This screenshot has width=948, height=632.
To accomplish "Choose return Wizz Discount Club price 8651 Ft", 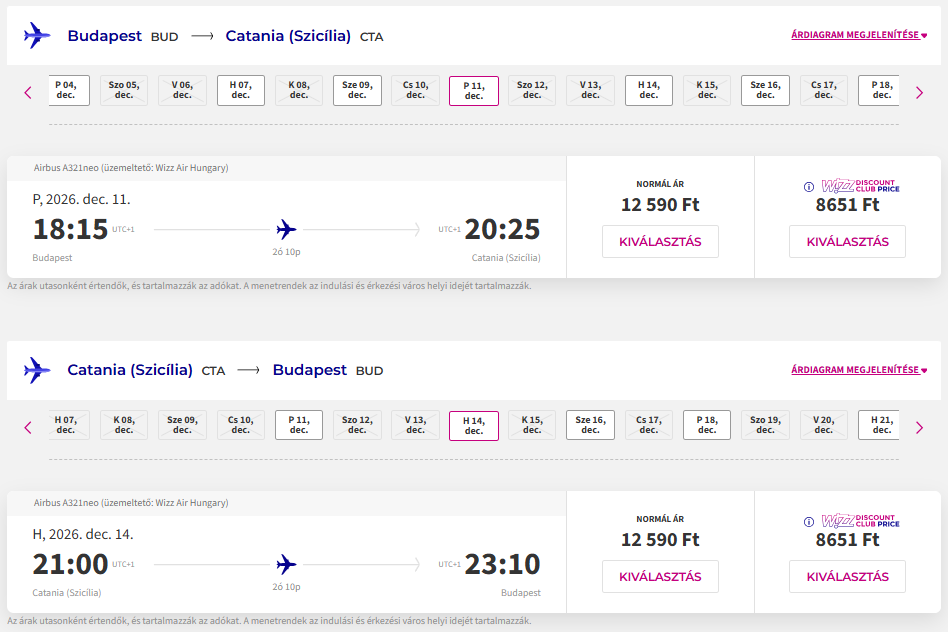I will click(x=847, y=576).
